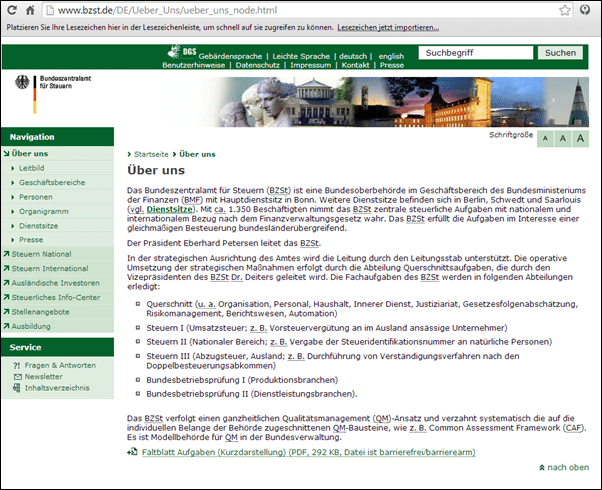Download the Faltblatt Aufgaben PDF
The height and width of the screenshot is (490, 602).
(x=309, y=452)
